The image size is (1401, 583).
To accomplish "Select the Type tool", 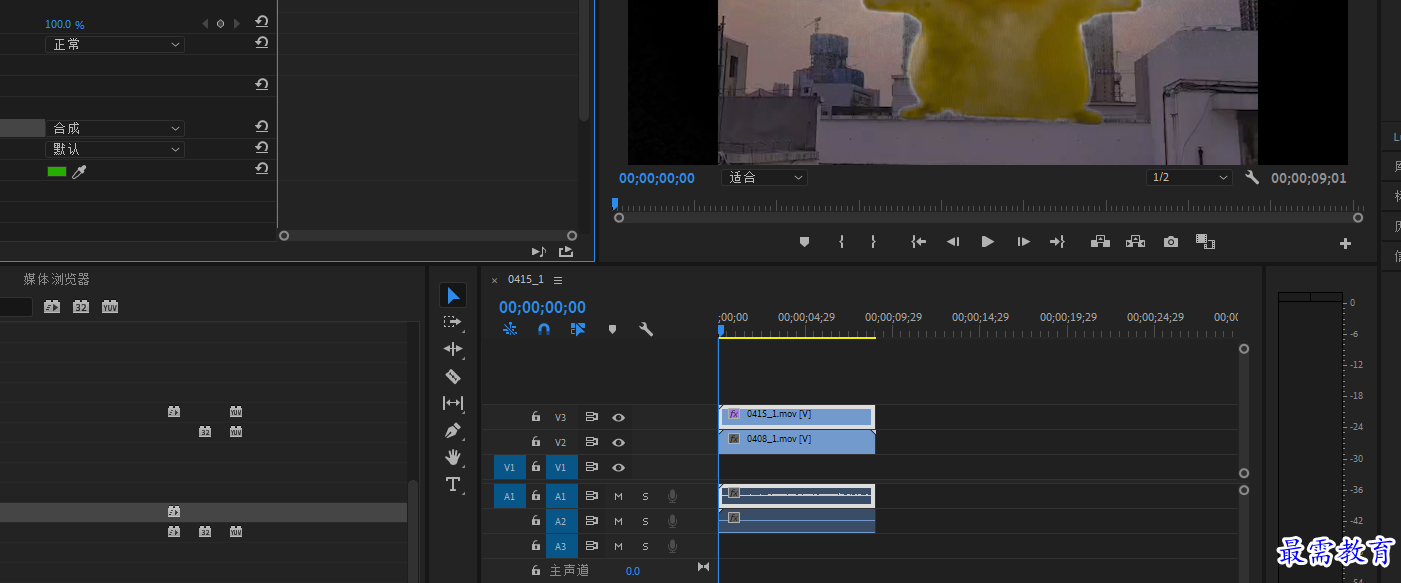I will [453, 484].
